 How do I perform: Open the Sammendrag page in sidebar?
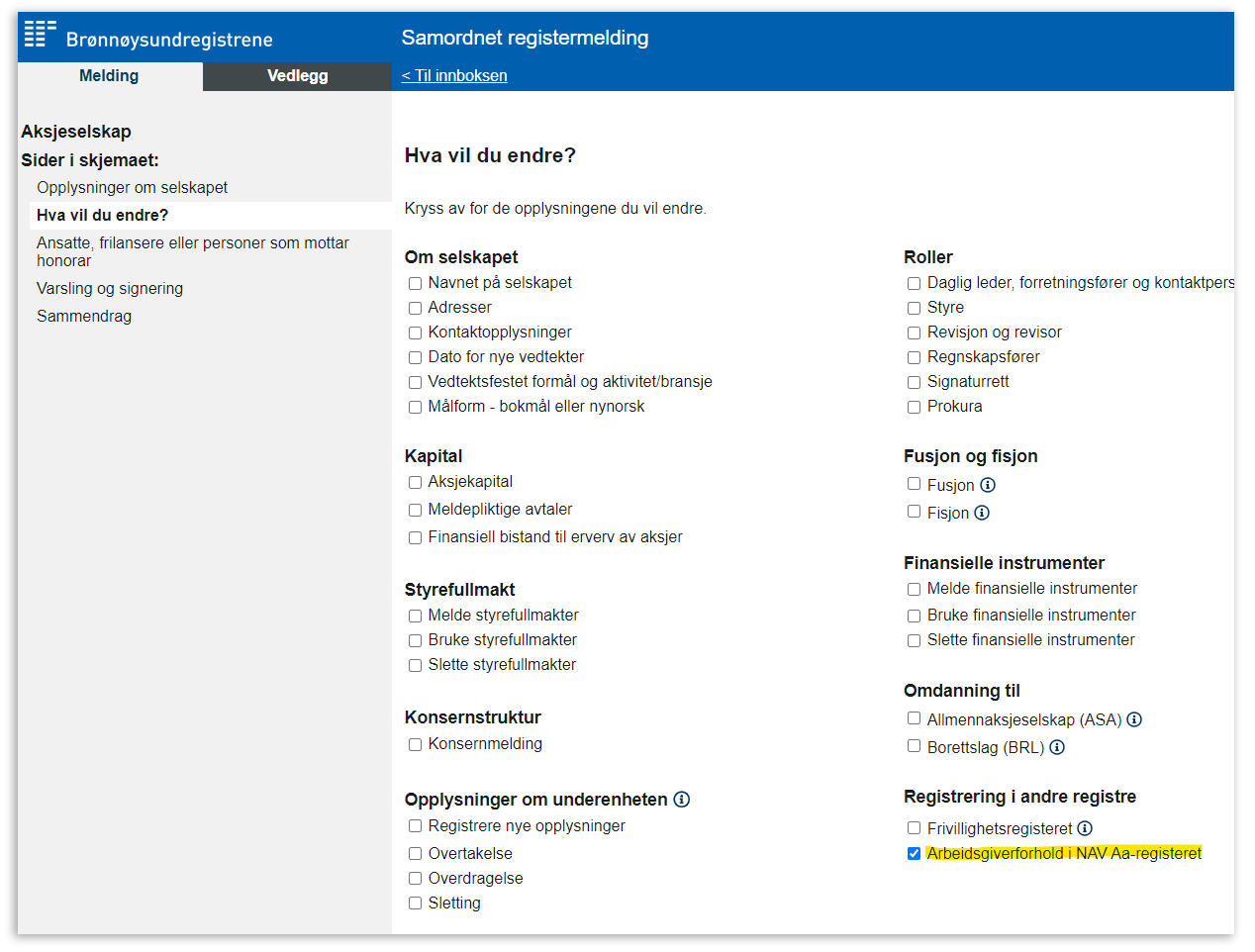(x=84, y=317)
